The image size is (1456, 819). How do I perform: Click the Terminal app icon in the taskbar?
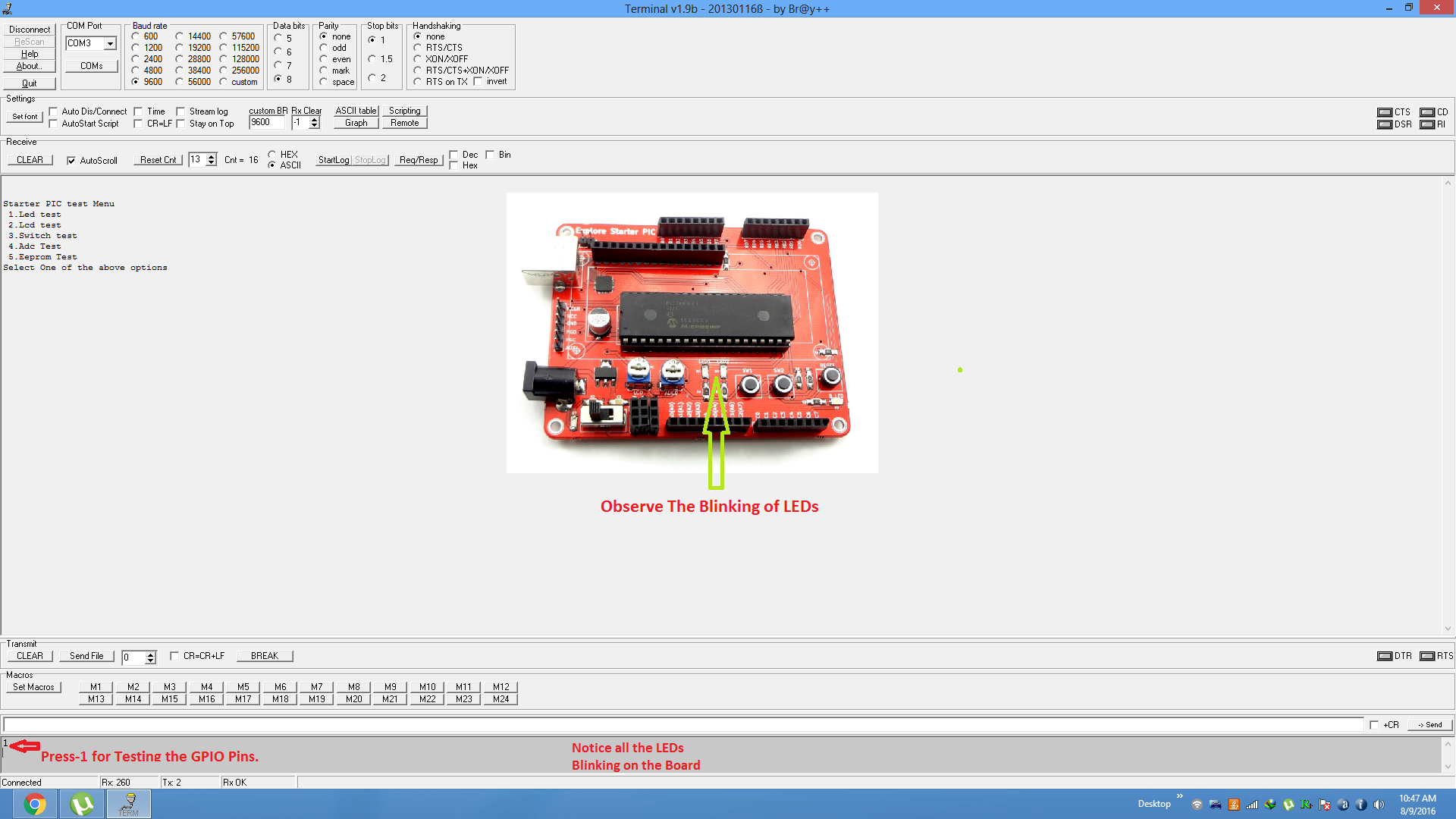coord(129,804)
